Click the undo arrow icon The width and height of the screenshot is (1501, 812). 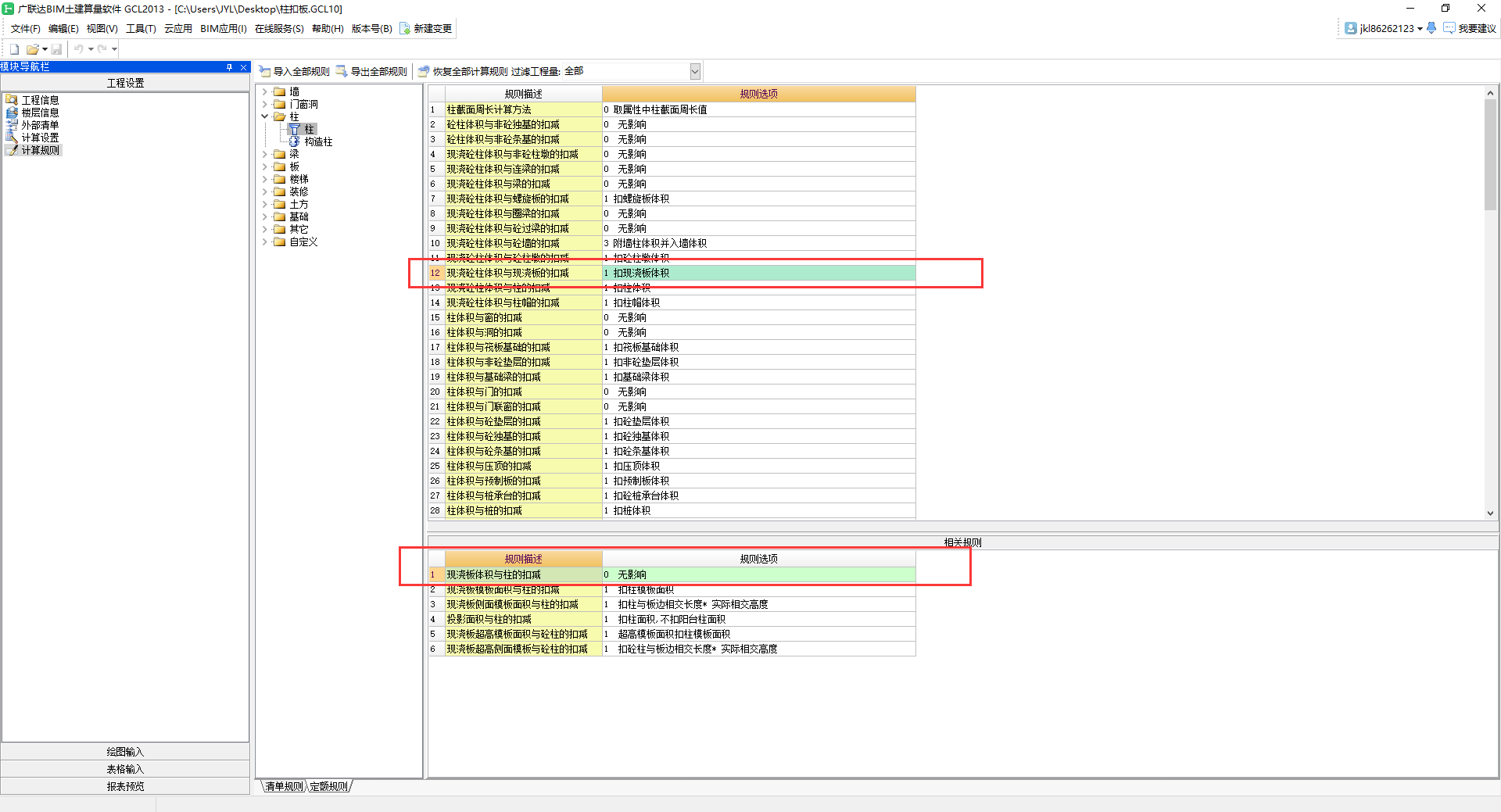79,49
